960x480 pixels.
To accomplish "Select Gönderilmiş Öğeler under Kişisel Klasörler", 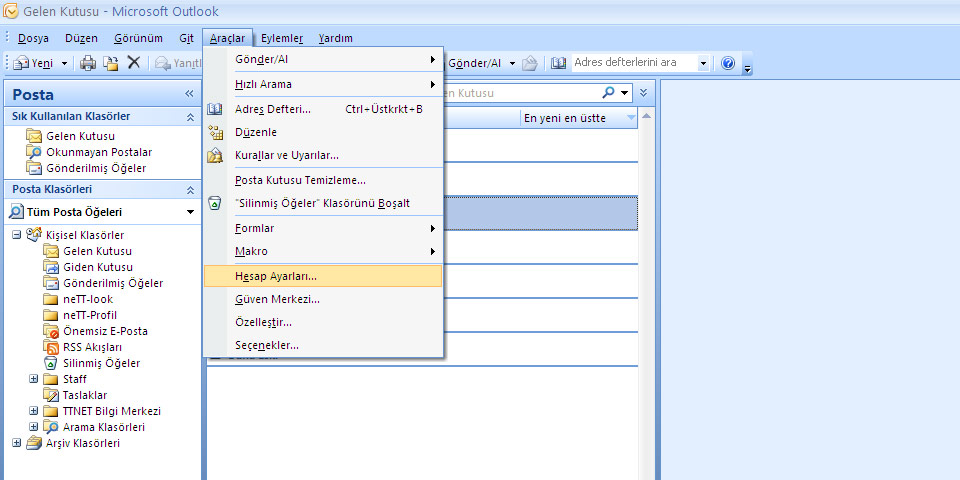I will point(113,283).
